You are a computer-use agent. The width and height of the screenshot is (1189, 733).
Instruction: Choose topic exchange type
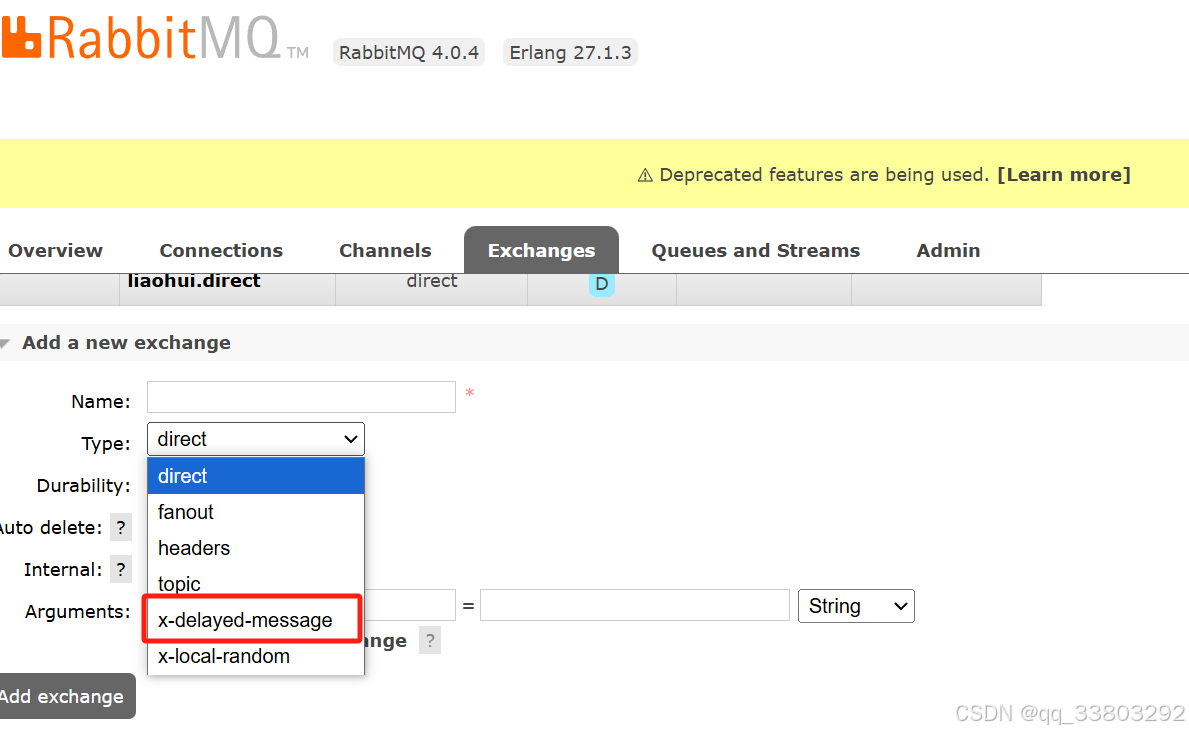coord(256,584)
